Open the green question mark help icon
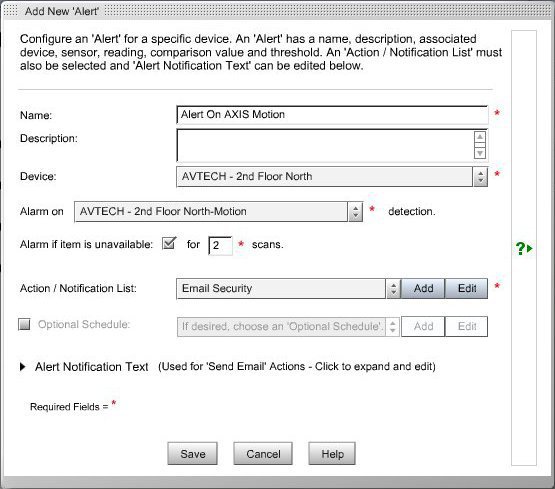The width and height of the screenshot is (555, 489). (x=524, y=248)
